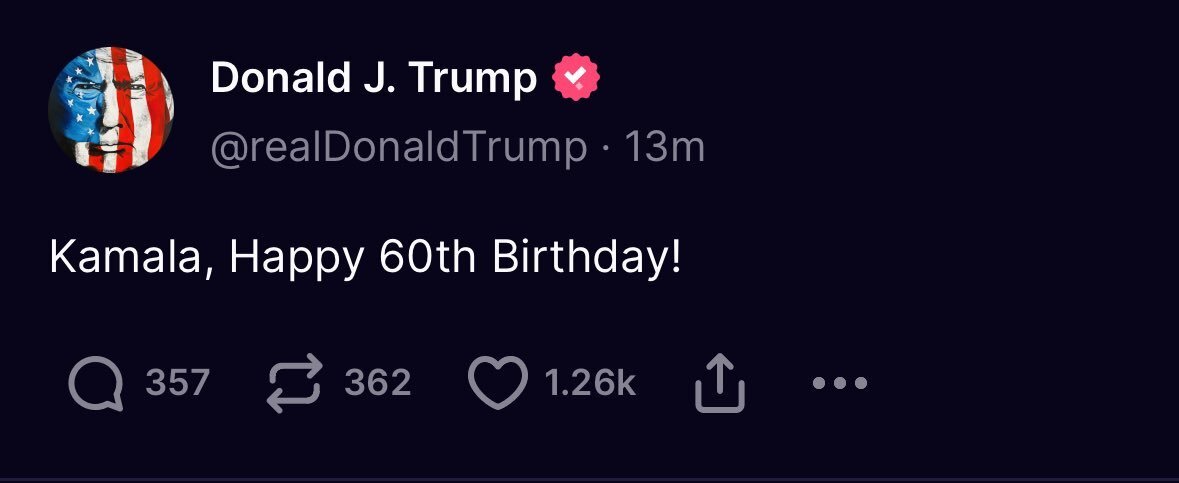Open the flag-painted profile avatar
This screenshot has width=1179, height=483.
coord(111,111)
